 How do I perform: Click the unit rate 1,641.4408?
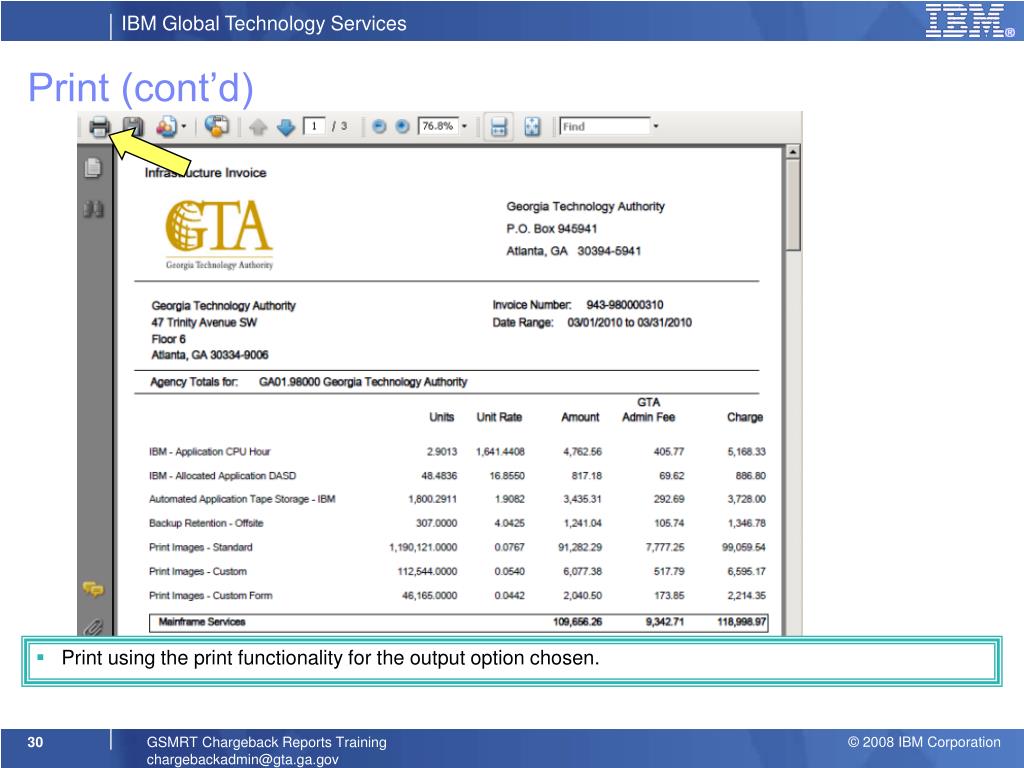click(500, 452)
